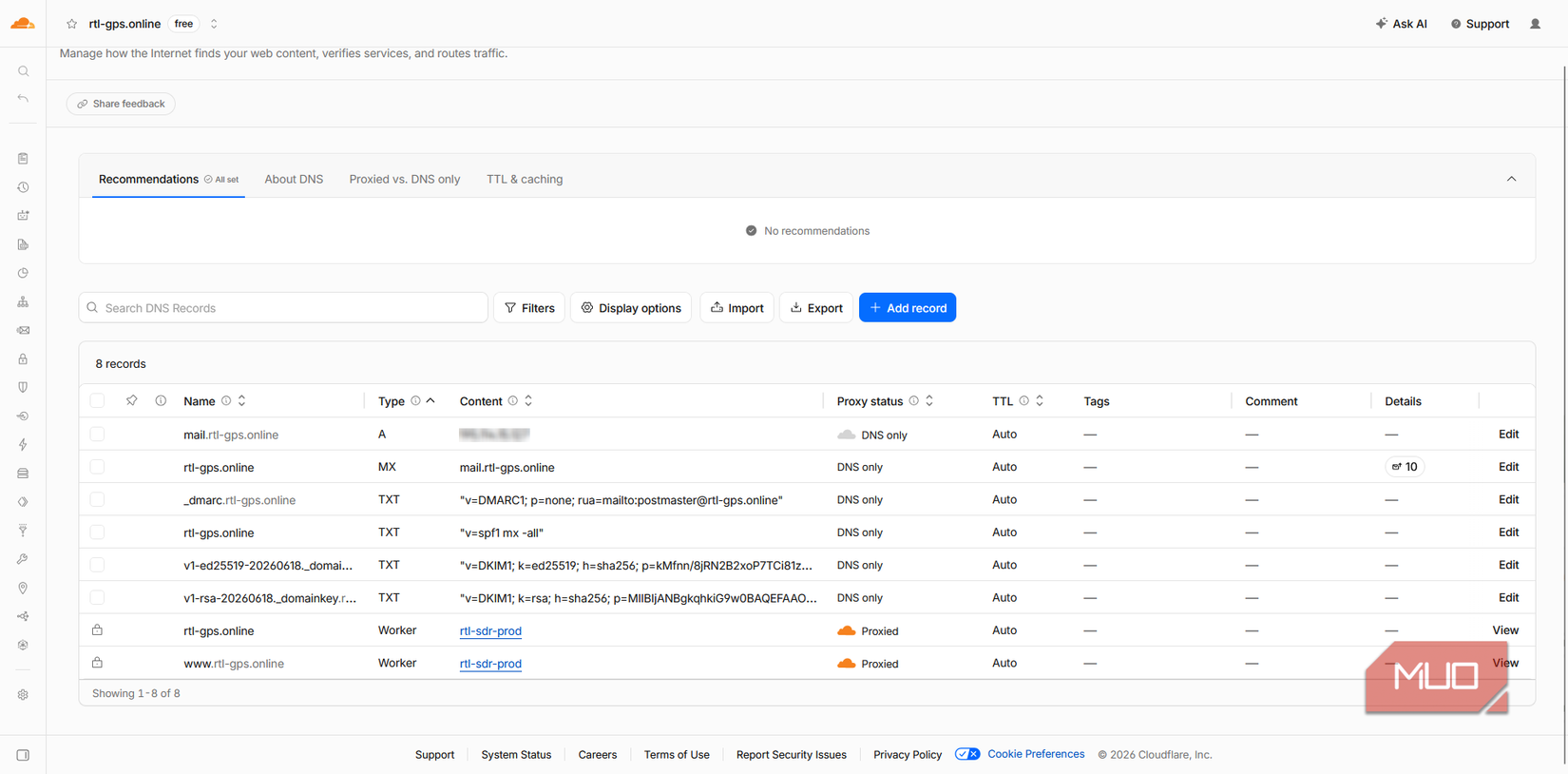Star the rtl-gps.online domain
The height and width of the screenshot is (774, 1568).
pyautogui.click(x=72, y=24)
